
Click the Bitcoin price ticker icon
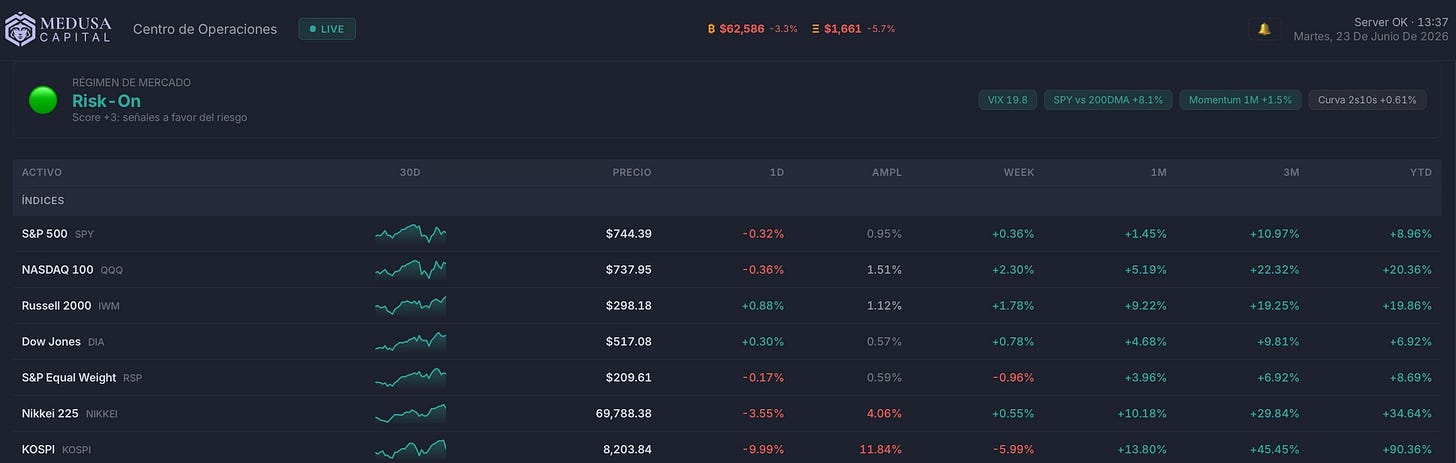[711, 29]
